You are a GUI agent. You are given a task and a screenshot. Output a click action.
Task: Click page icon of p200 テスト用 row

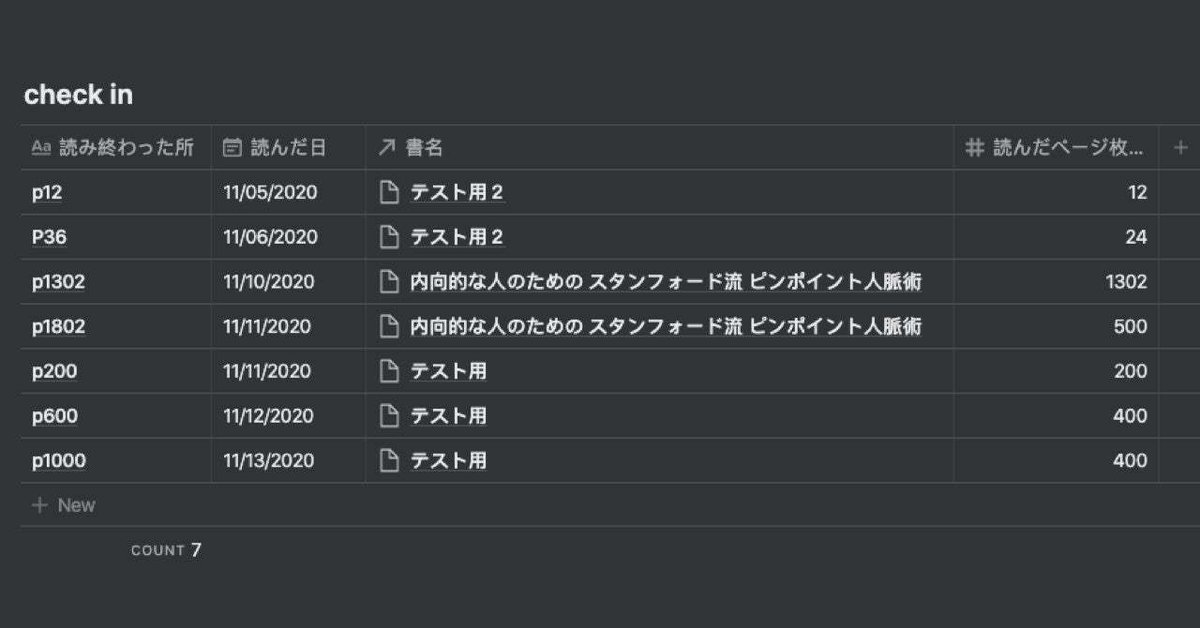click(389, 371)
